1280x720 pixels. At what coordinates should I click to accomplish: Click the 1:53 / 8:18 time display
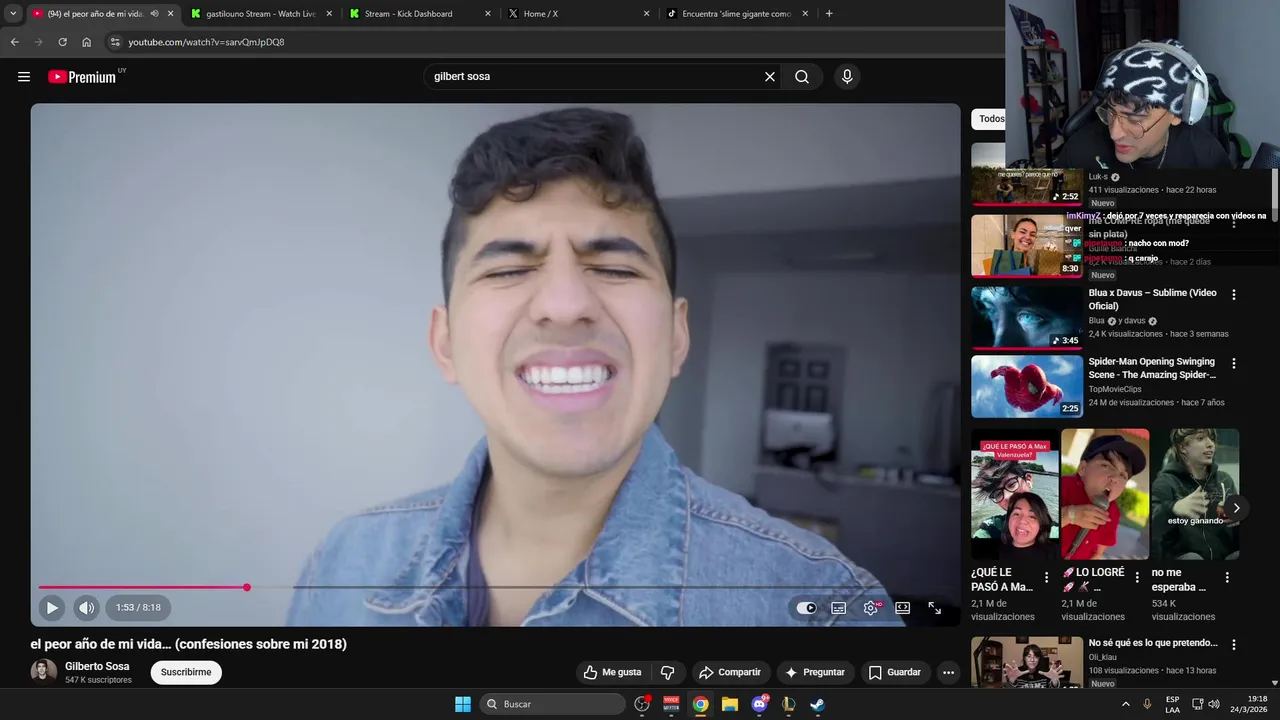138,607
